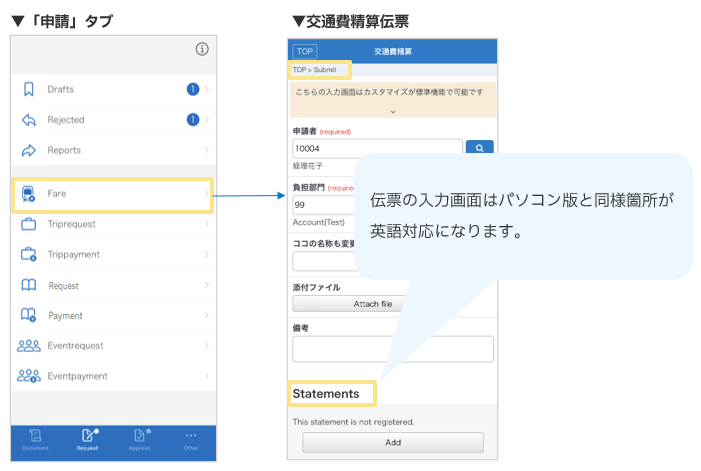Open the Eventpayment row chevron
Screen dimensions: 701x471
tap(207, 376)
